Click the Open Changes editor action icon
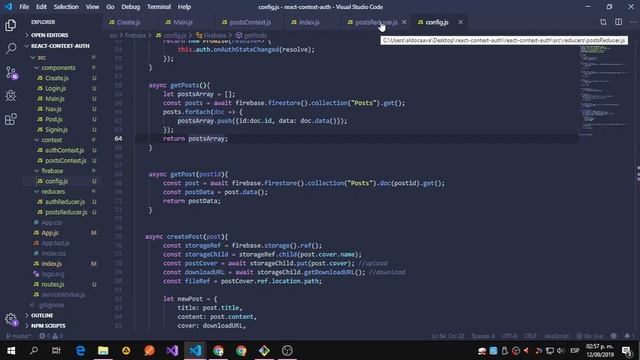The image size is (640, 360). click(x=603, y=22)
